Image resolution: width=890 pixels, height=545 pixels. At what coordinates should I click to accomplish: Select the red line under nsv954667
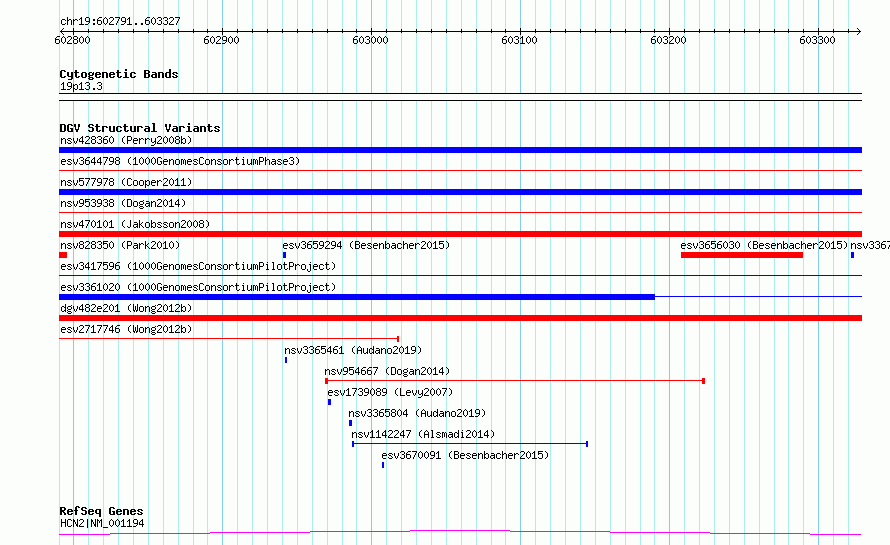[515, 381]
